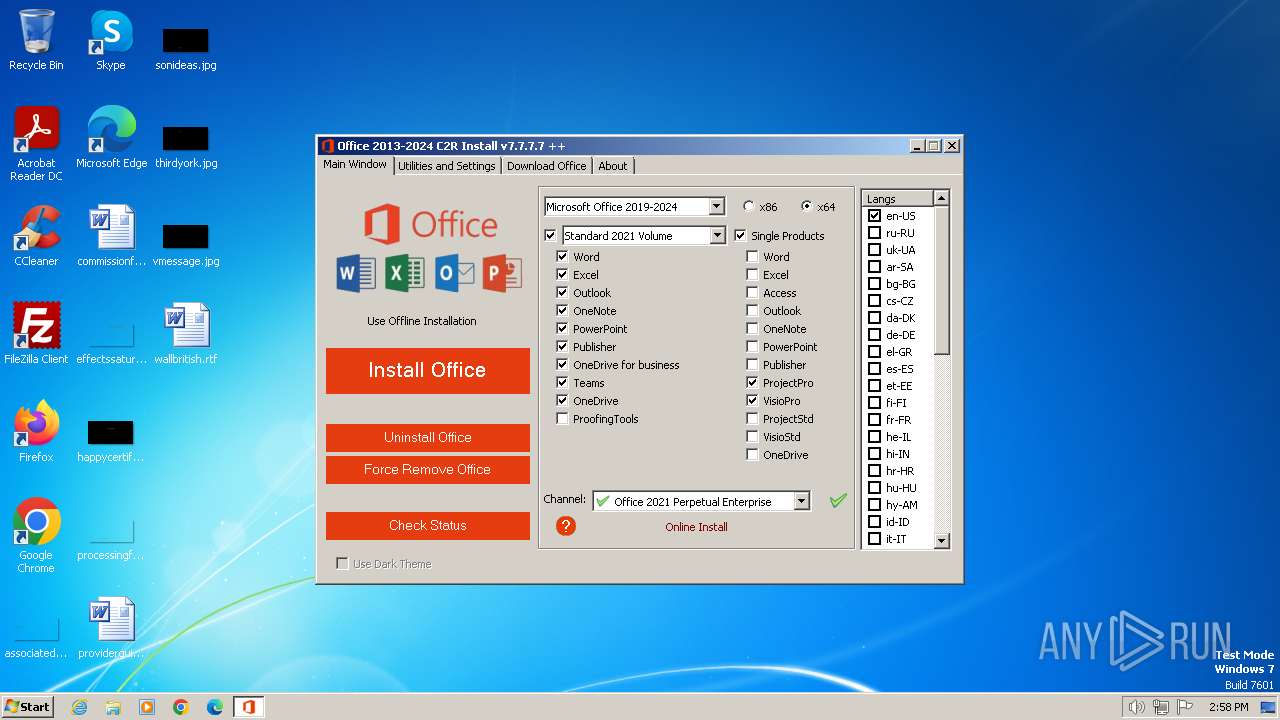Check Access single product
The image size is (1280, 720).
[752, 292]
